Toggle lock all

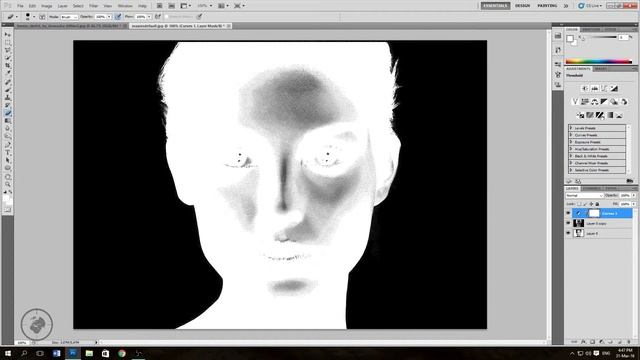coord(598,204)
